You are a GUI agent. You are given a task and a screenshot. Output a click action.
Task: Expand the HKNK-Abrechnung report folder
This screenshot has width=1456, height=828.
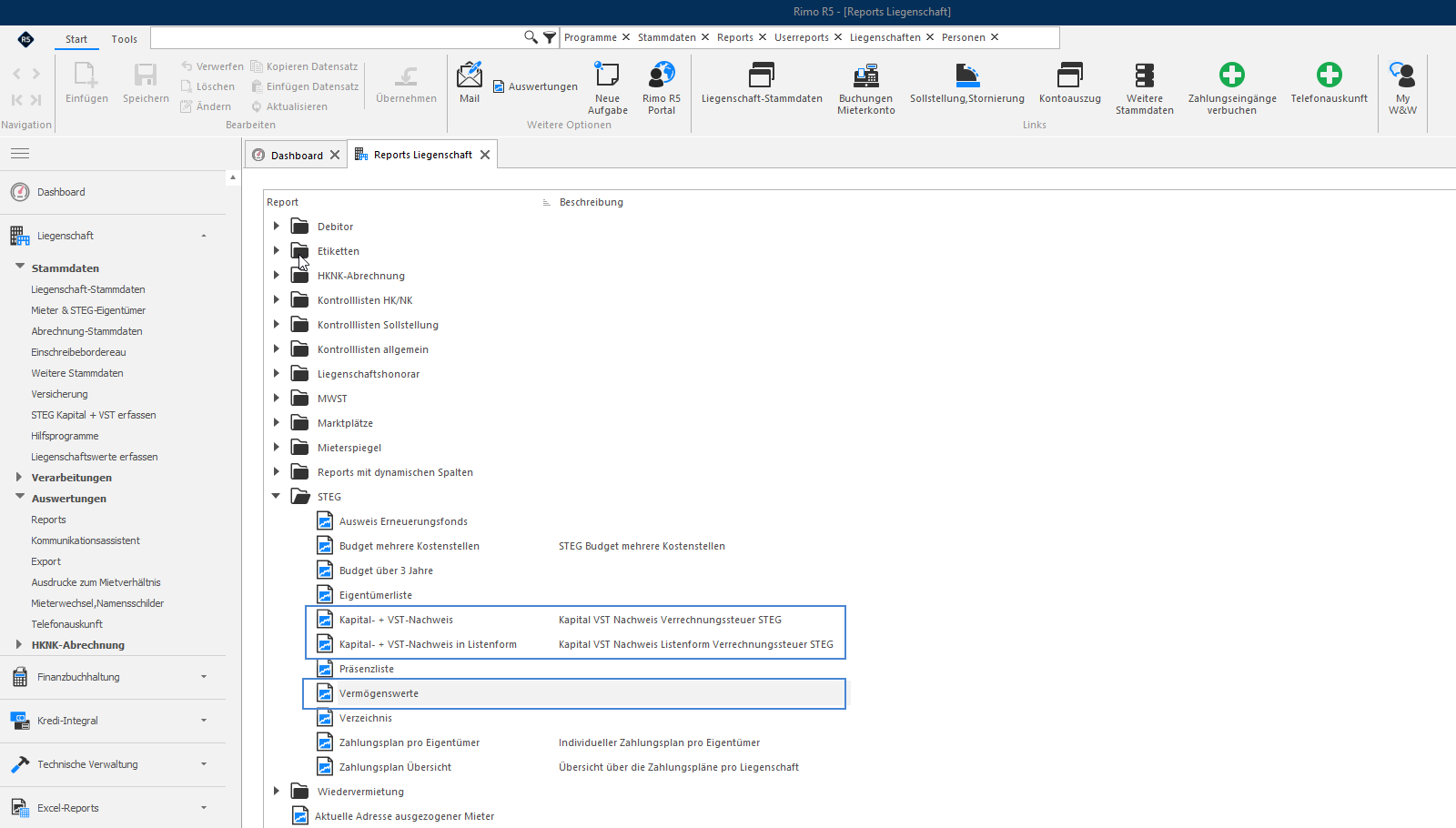[277, 275]
